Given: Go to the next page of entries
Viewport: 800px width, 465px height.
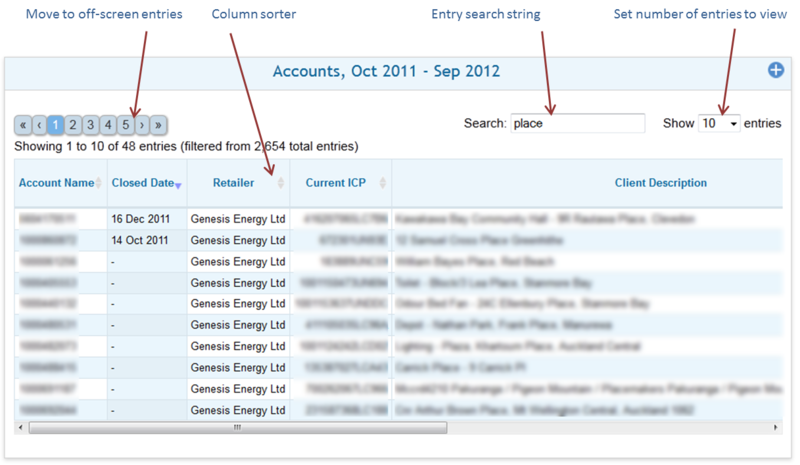Looking at the screenshot, I should (142, 125).
